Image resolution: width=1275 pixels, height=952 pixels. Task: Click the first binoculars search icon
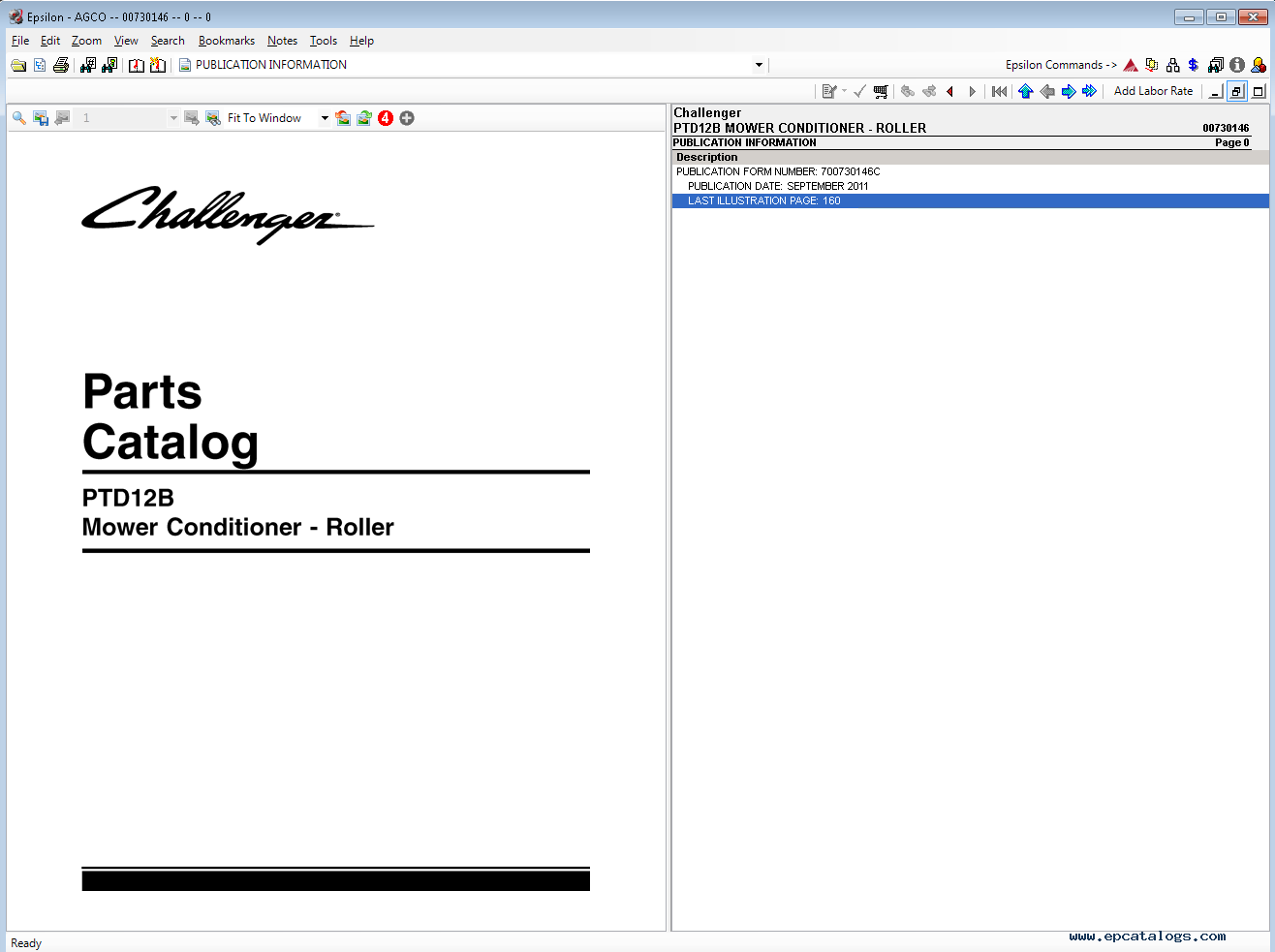pos(88,65)
